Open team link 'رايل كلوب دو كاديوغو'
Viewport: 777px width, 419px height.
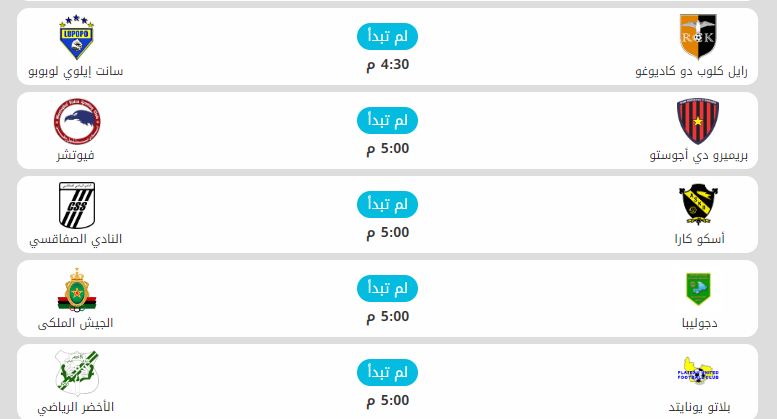click(x=691, y=72)
